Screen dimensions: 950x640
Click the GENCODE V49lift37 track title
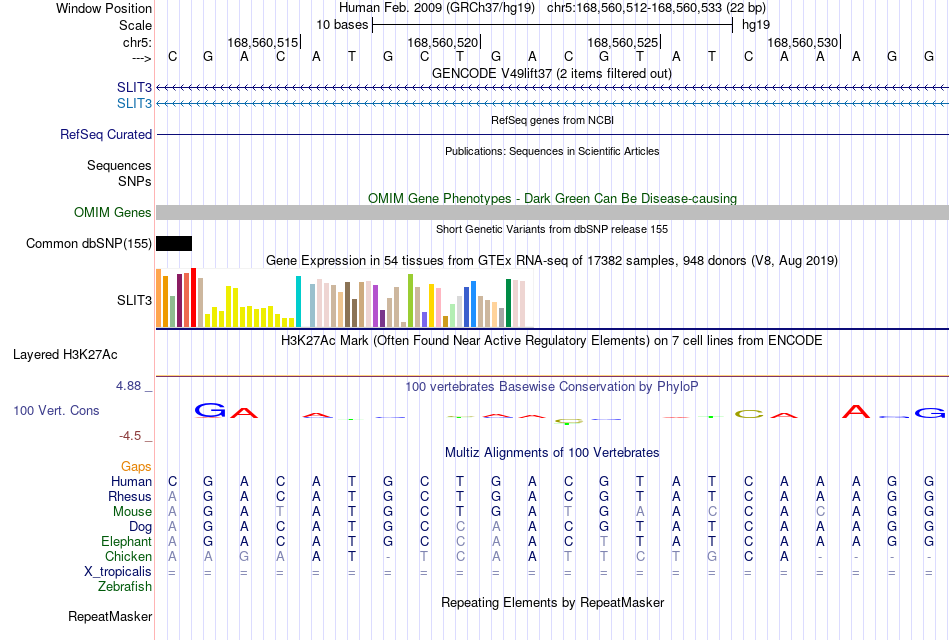[x=552, y=73]
